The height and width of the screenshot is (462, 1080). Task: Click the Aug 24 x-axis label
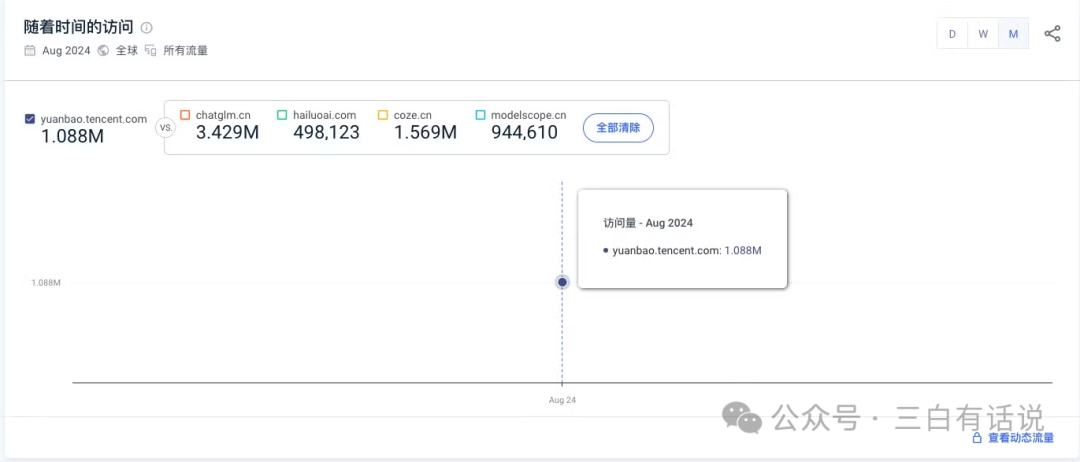point(562,400)
